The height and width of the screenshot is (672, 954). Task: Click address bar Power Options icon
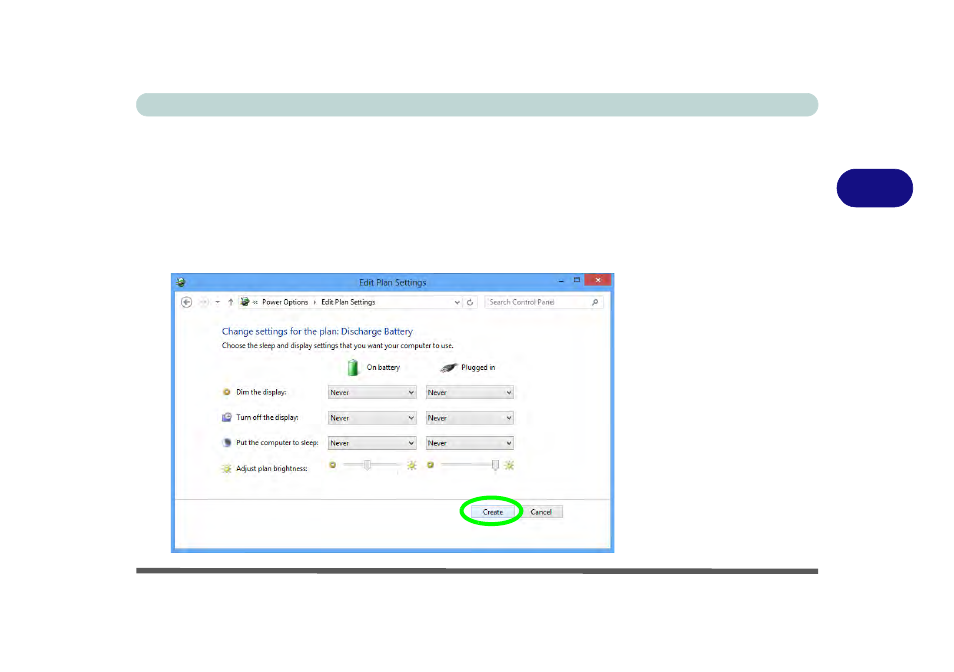(245, 302)
